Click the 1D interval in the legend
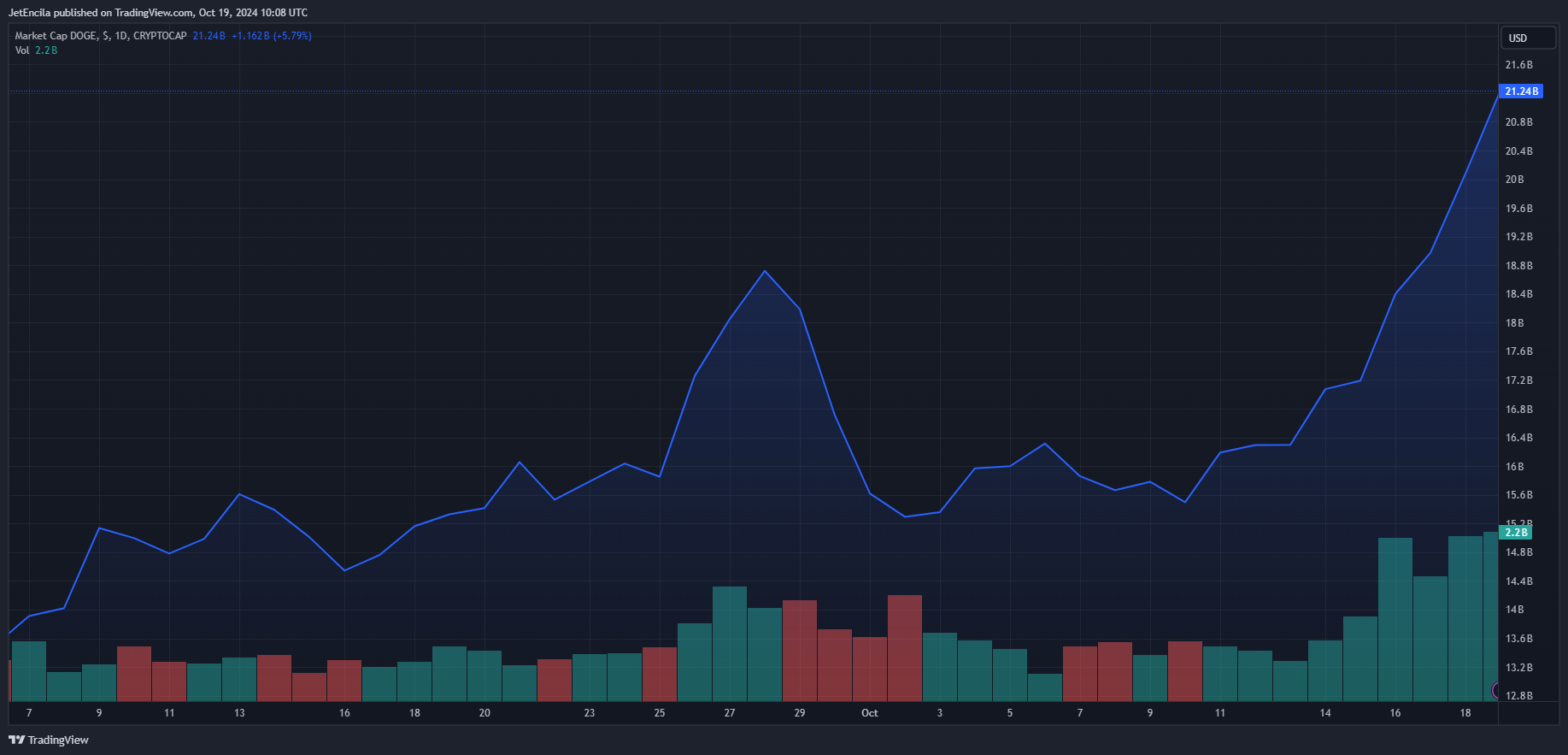The height and width of the screenshot is (755, 1568). click(x=120, y=36)
